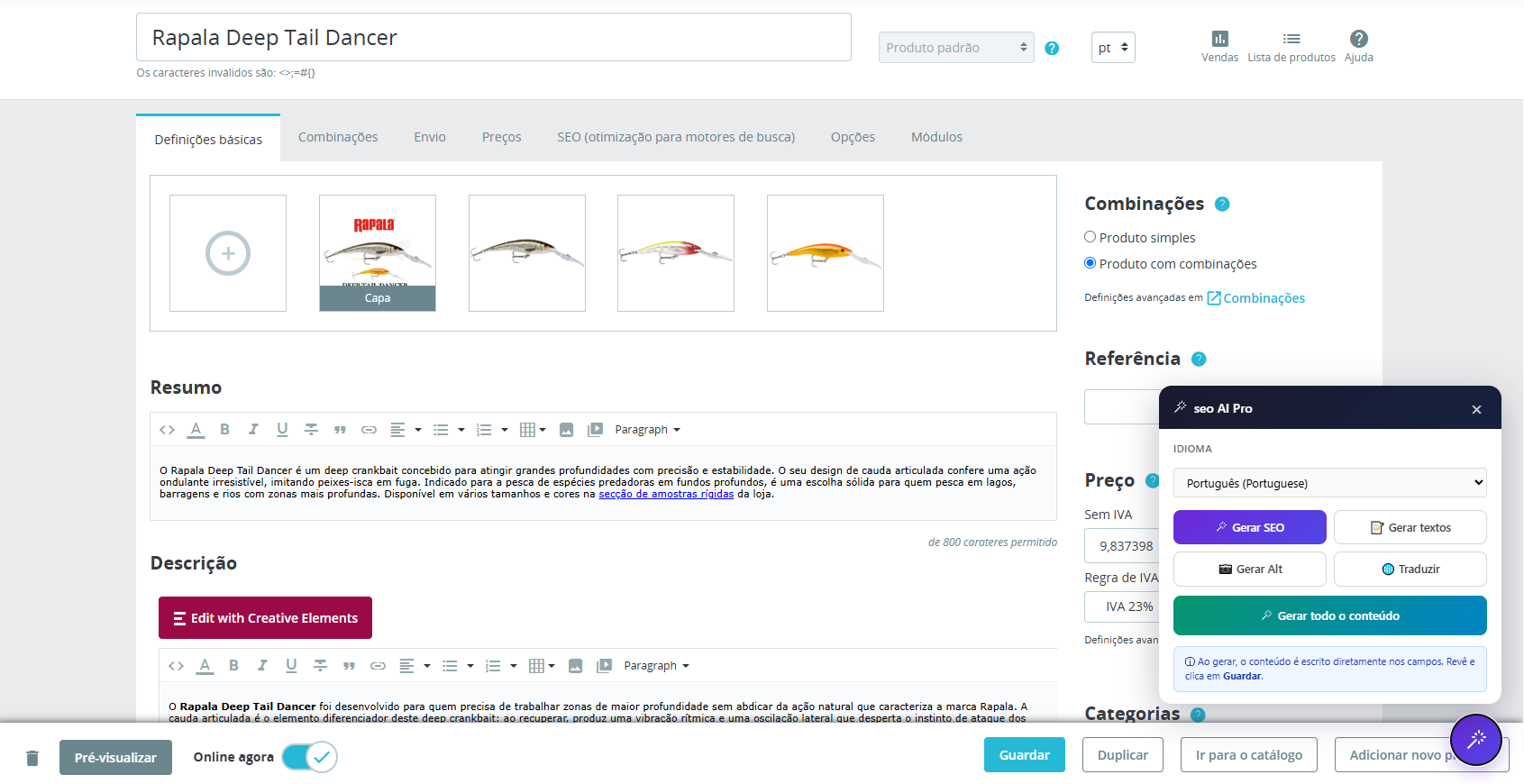This screenshot has width=1524, height=784.
Task: Open text color in Descrição editor
Action: pyautogui.click(x=205, y=666)
